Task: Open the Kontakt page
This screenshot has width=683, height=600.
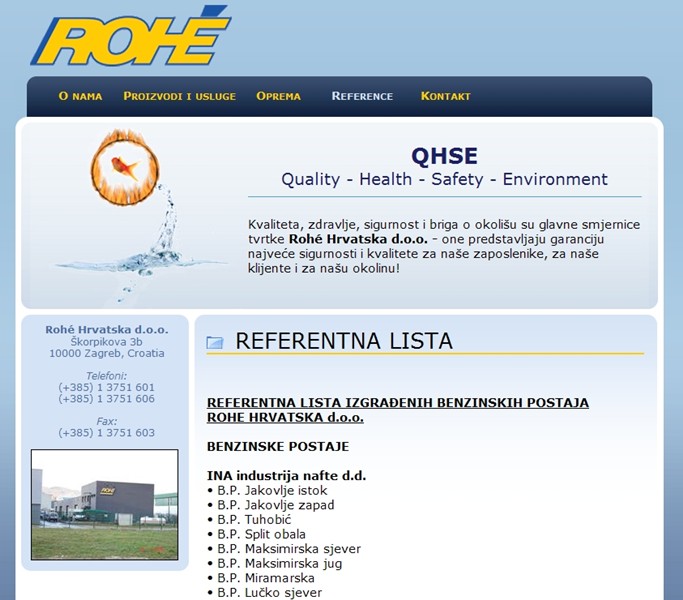Action: [446, 96]
